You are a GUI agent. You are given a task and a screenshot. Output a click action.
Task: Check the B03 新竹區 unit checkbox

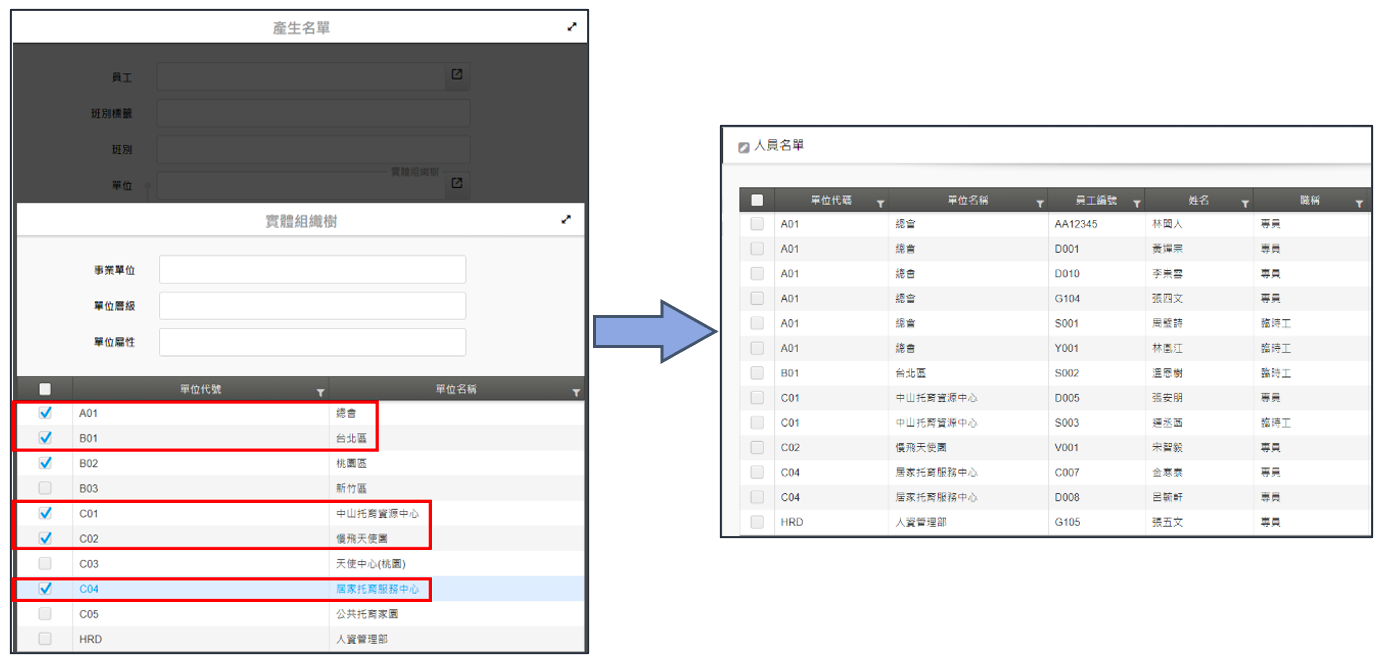(x=45, y=488)
